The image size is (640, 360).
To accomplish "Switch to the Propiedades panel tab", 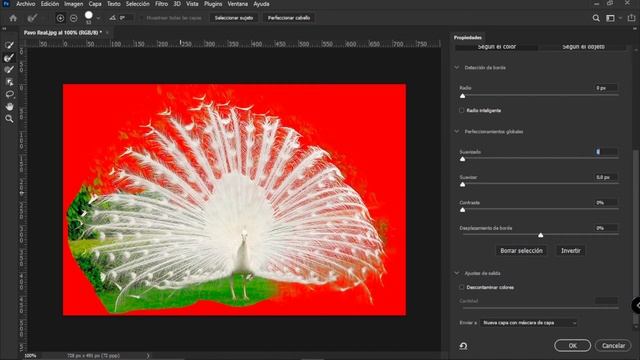I will pyautogui.click(x=468, y=37).
